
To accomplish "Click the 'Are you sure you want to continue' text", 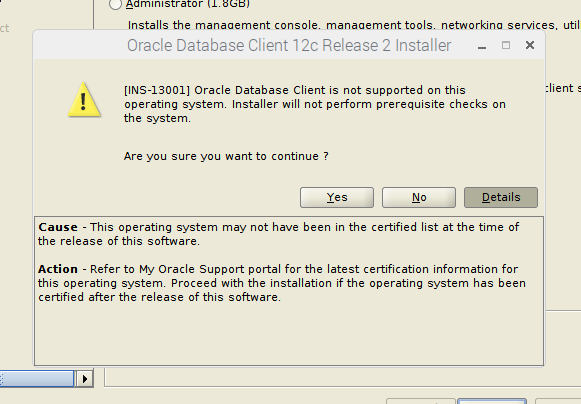I will point(226,156).
